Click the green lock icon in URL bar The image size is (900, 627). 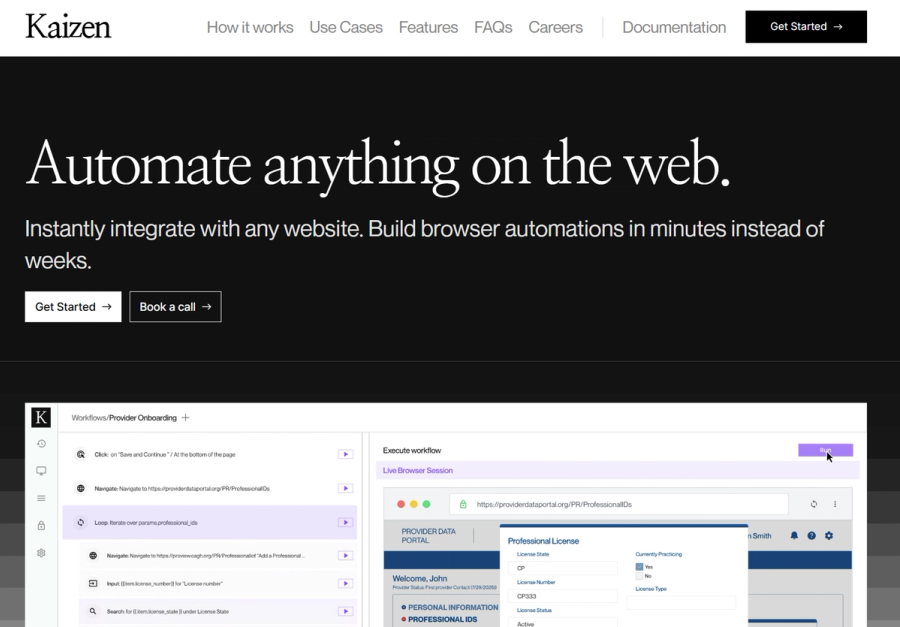tap(463, 504)
